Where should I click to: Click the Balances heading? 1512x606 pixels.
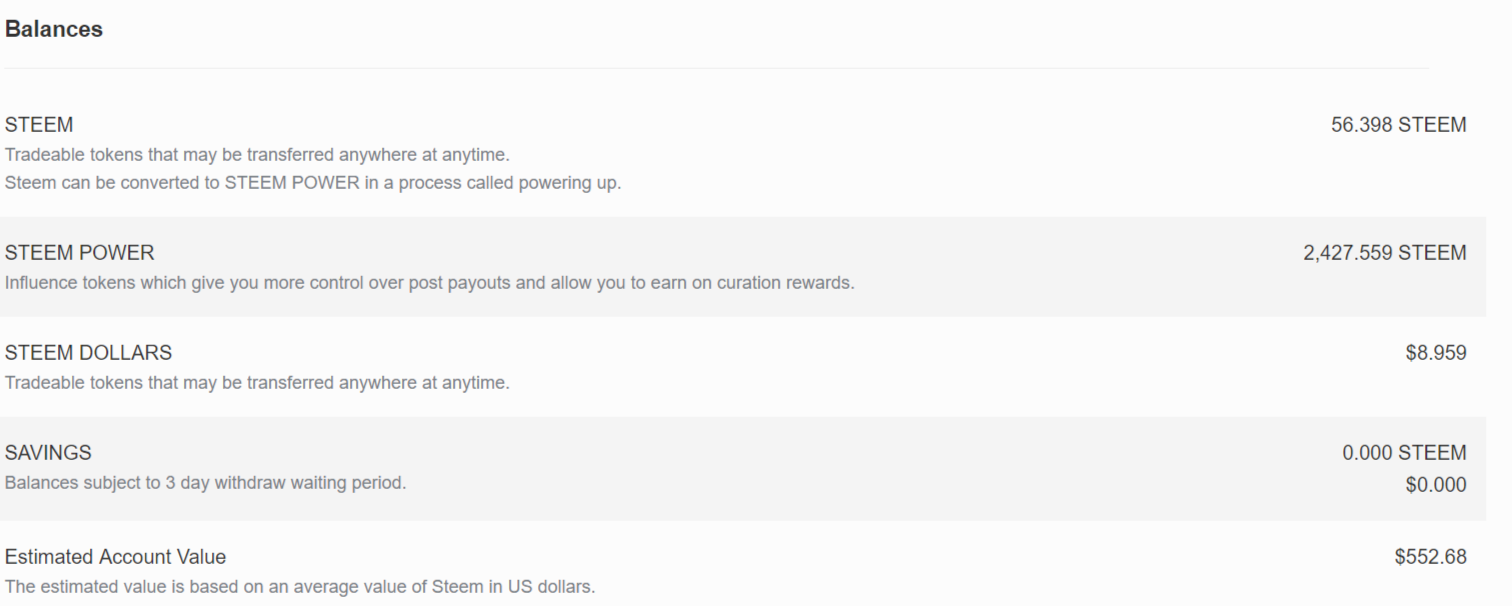coord(54,30)
